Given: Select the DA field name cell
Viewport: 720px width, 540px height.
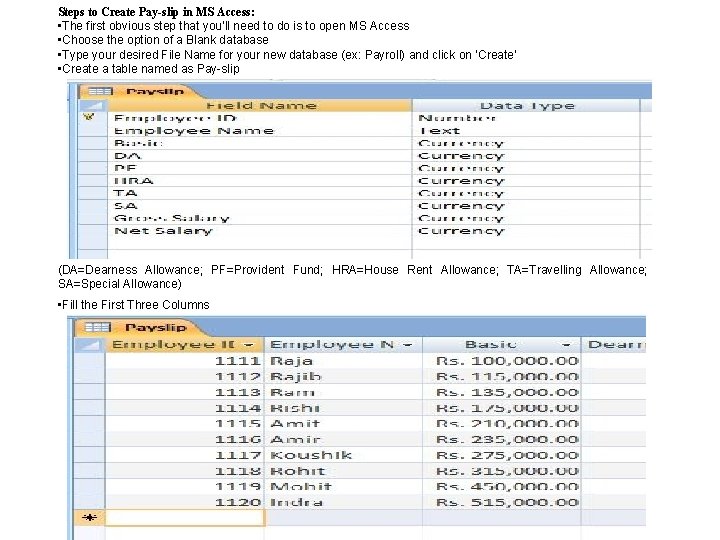Looking at the screenshot, I should click(260, 156).
